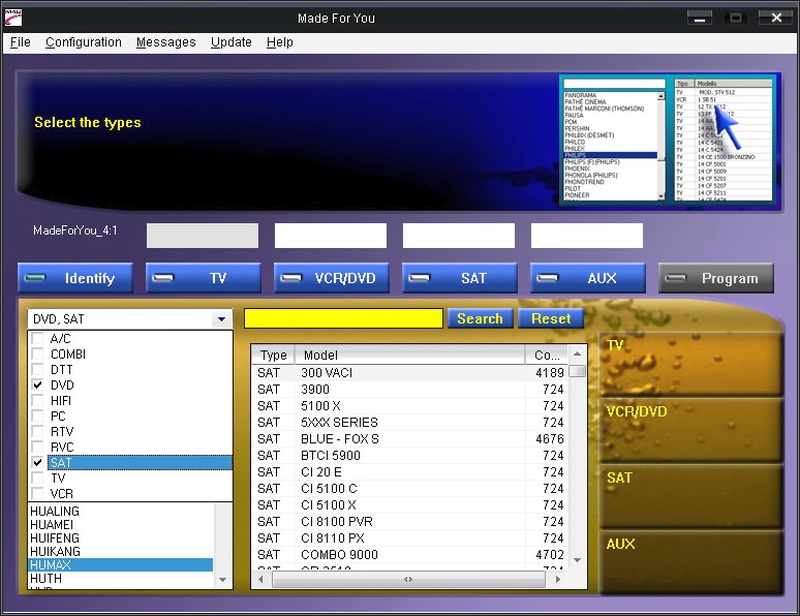Image resolution: width=800 pixels, height=616 pixels.
Task: Check the A/C type checkbox
Action: [x=38, y=339]
